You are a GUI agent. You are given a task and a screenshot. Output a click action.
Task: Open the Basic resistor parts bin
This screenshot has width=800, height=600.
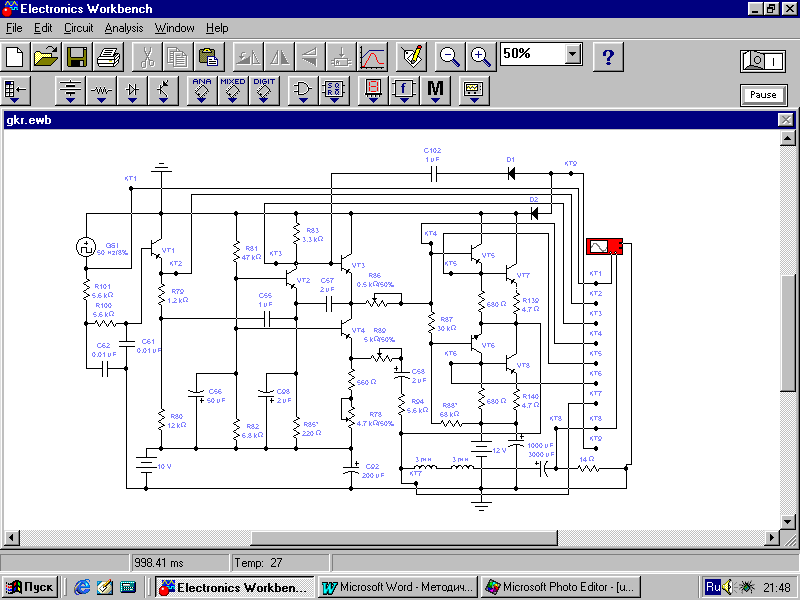click(101, 91)
